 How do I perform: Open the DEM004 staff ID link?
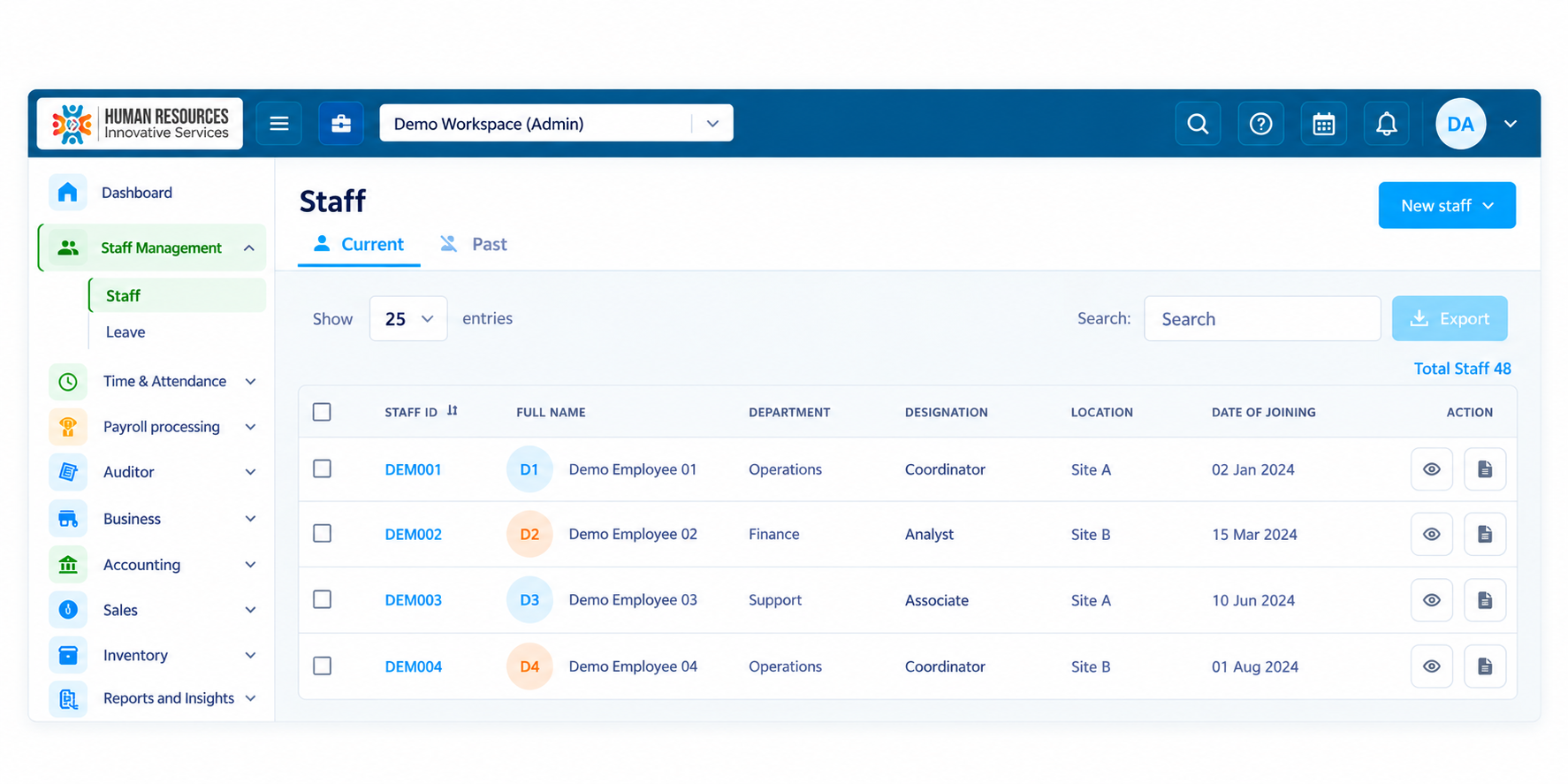point(413,666)
